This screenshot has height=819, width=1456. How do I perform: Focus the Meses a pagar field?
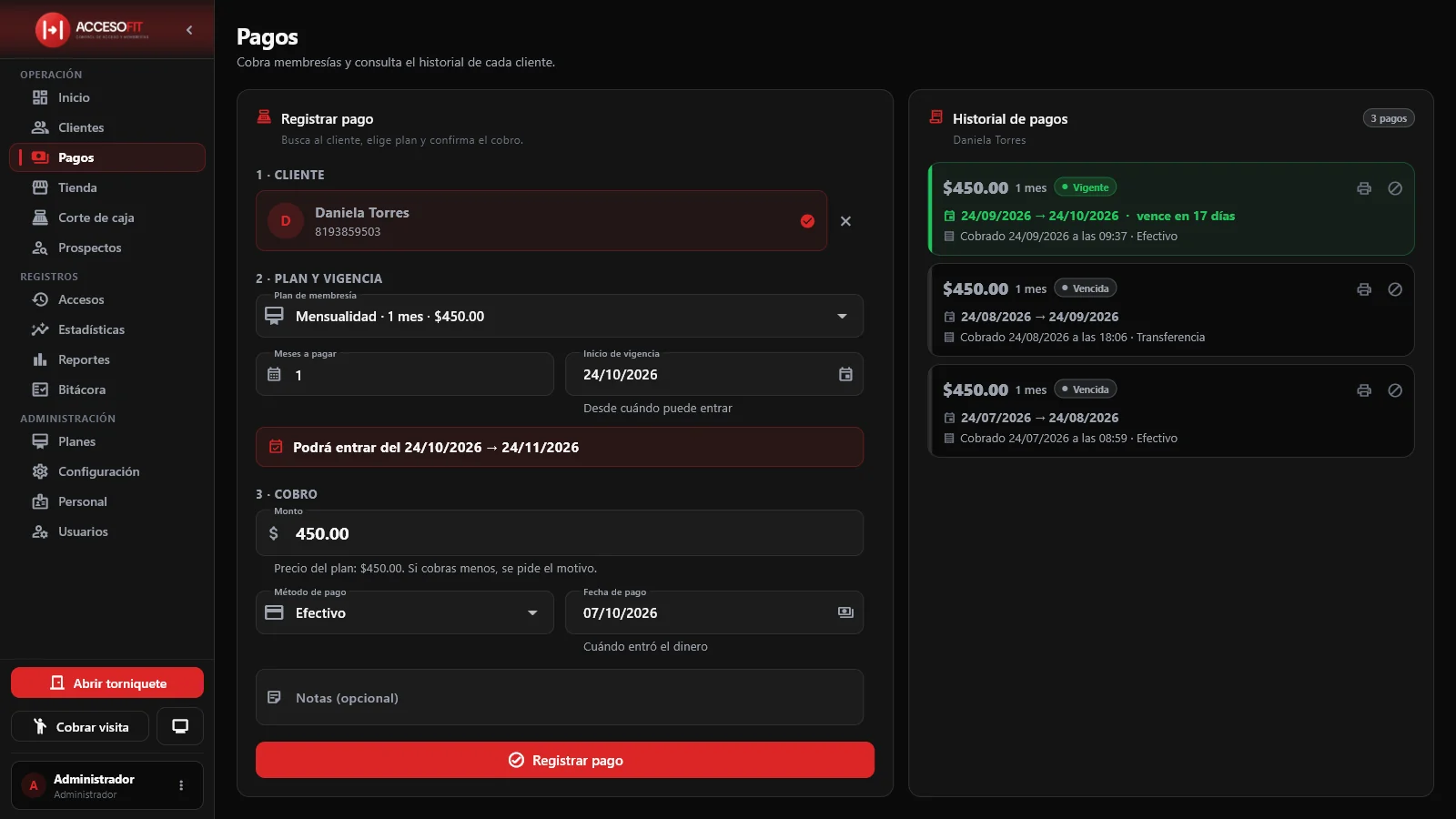[x=405, y=374]
